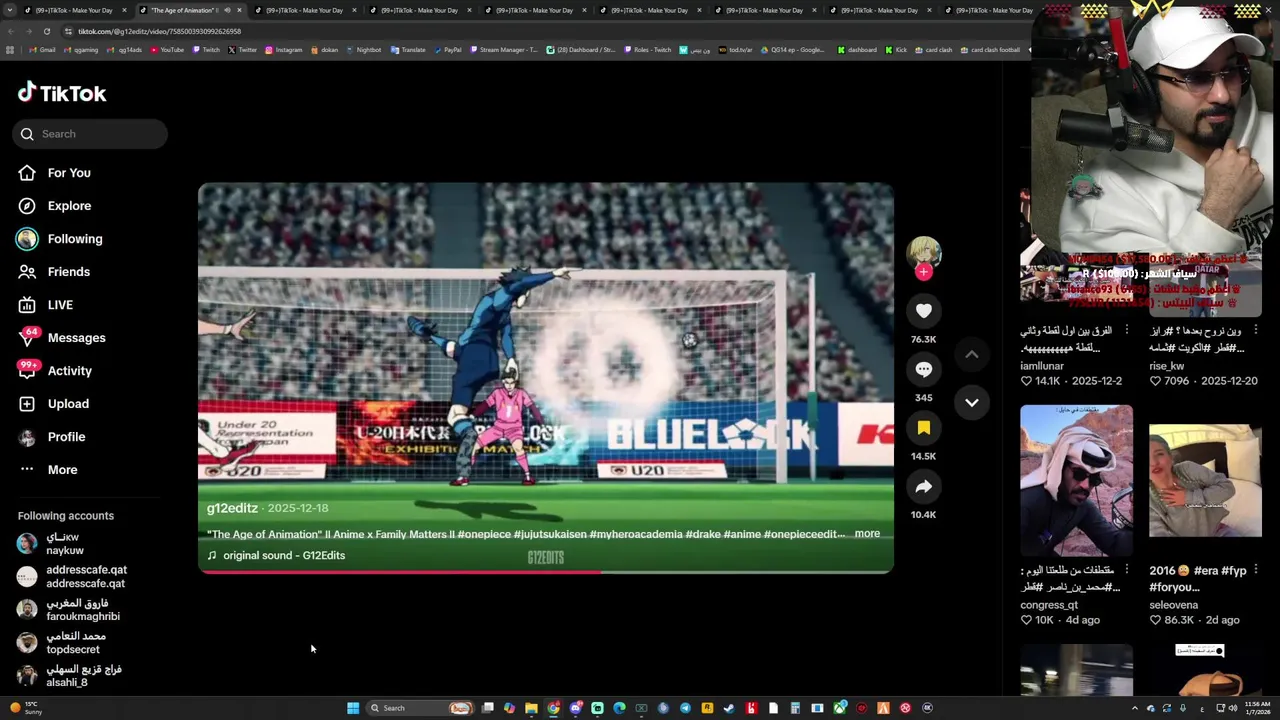The image size is (1280, 720).
Task: Open the Windows Start button
Action: (353, 708)
